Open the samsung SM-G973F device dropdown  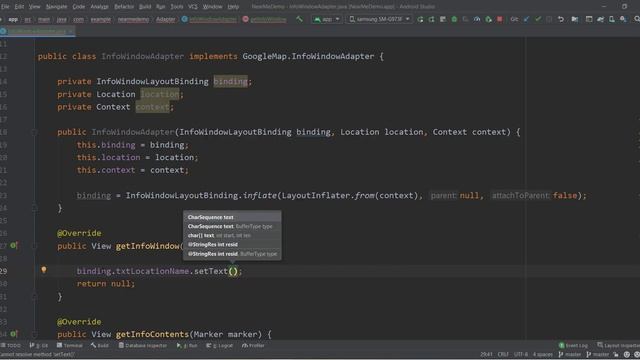pos(379,19)
